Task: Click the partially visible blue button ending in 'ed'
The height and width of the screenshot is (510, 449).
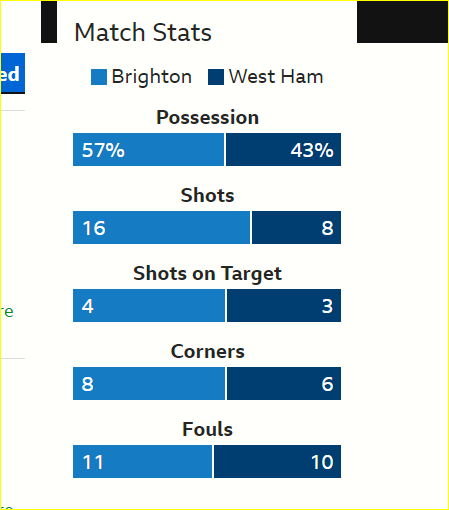Action: (13, 73)
